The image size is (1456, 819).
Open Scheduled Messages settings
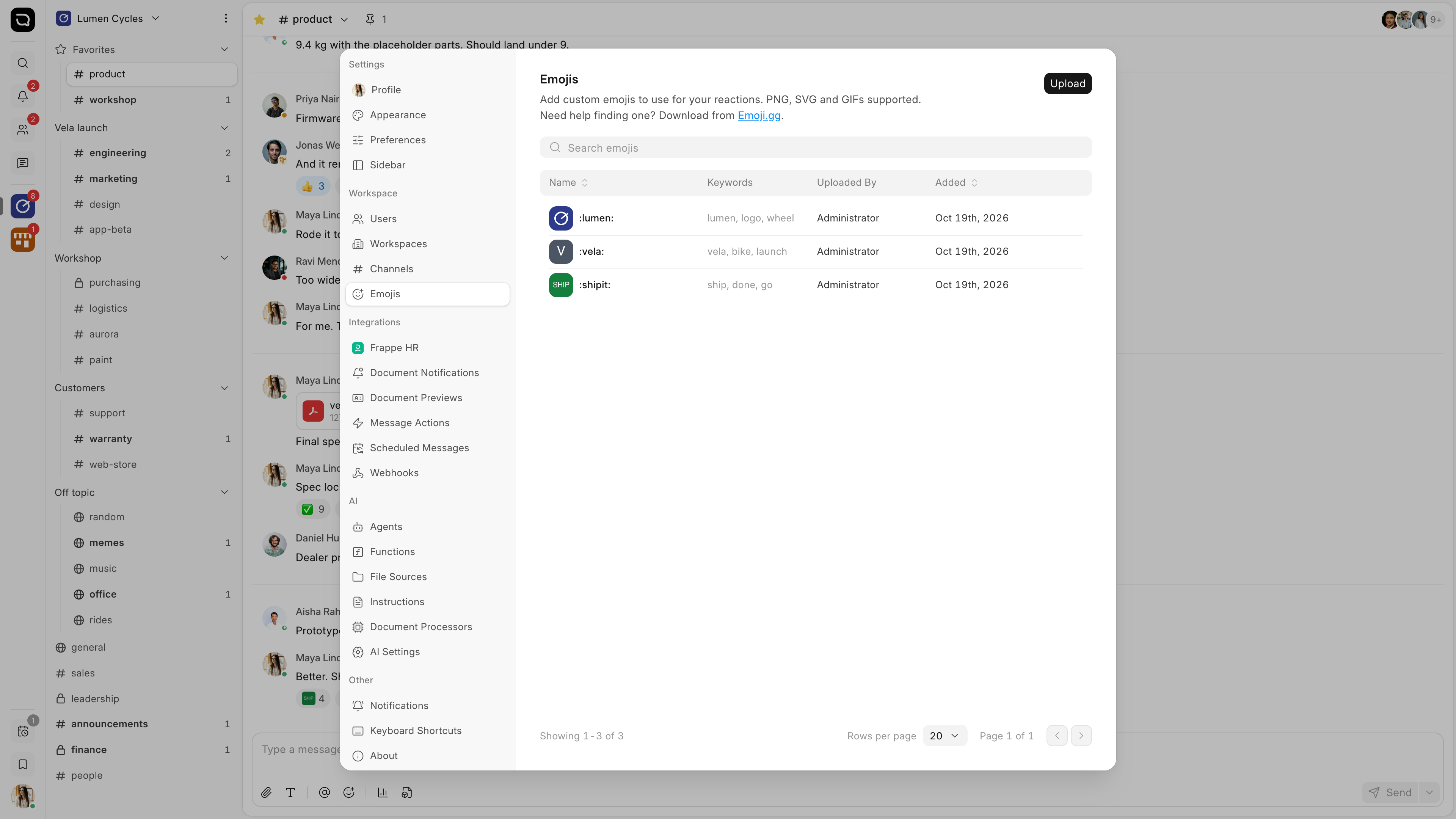(427, 448)
